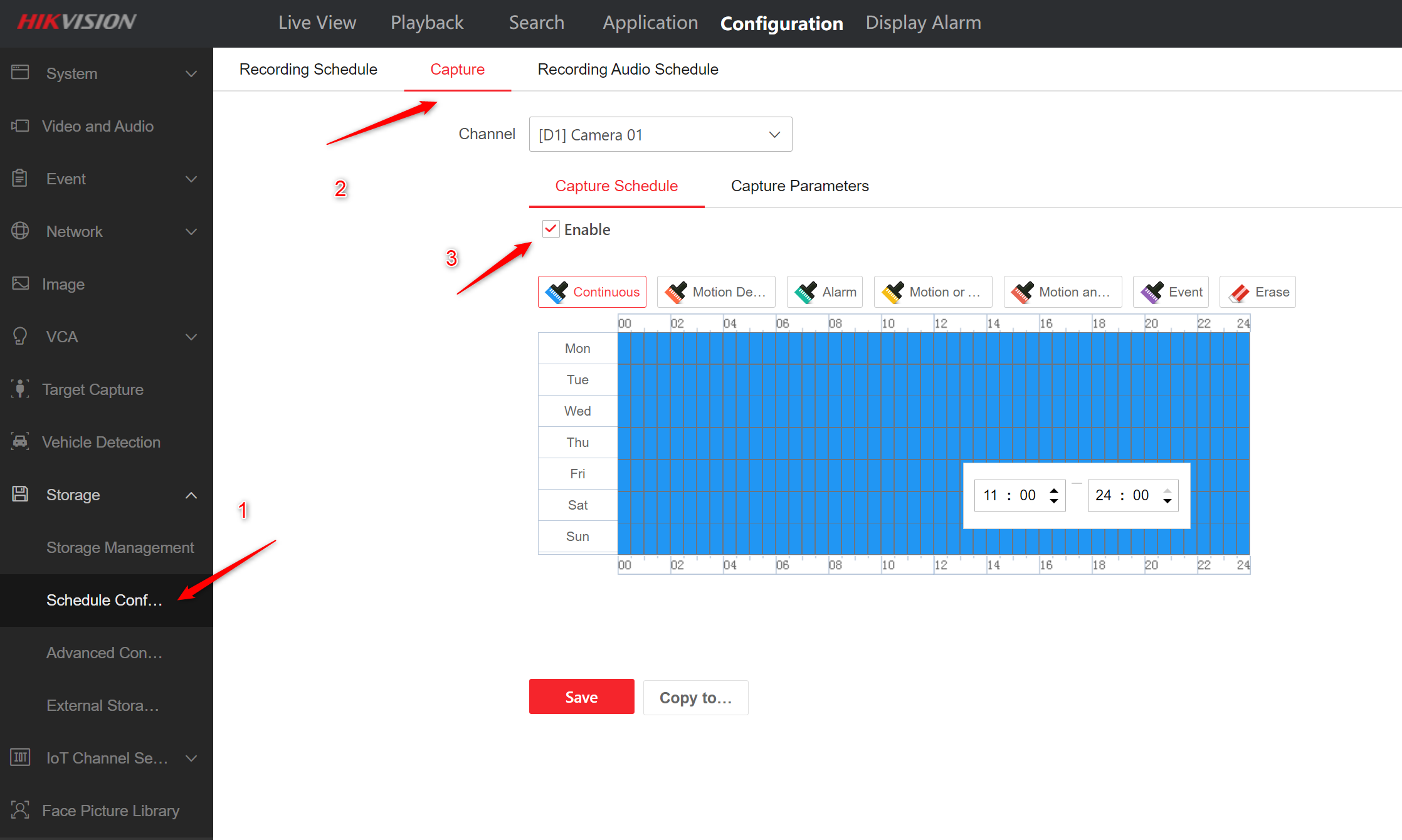
Task: Toggle the Enable capture schedule checkbox
Action: pos(551,229)
